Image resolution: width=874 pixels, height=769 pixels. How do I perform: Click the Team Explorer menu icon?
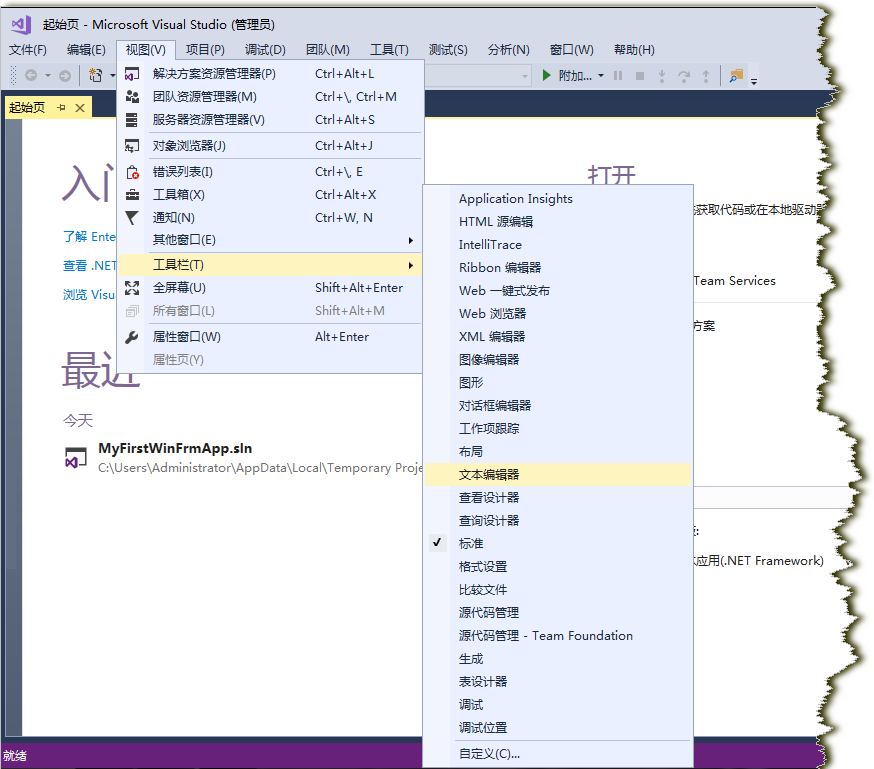[132, 97]
